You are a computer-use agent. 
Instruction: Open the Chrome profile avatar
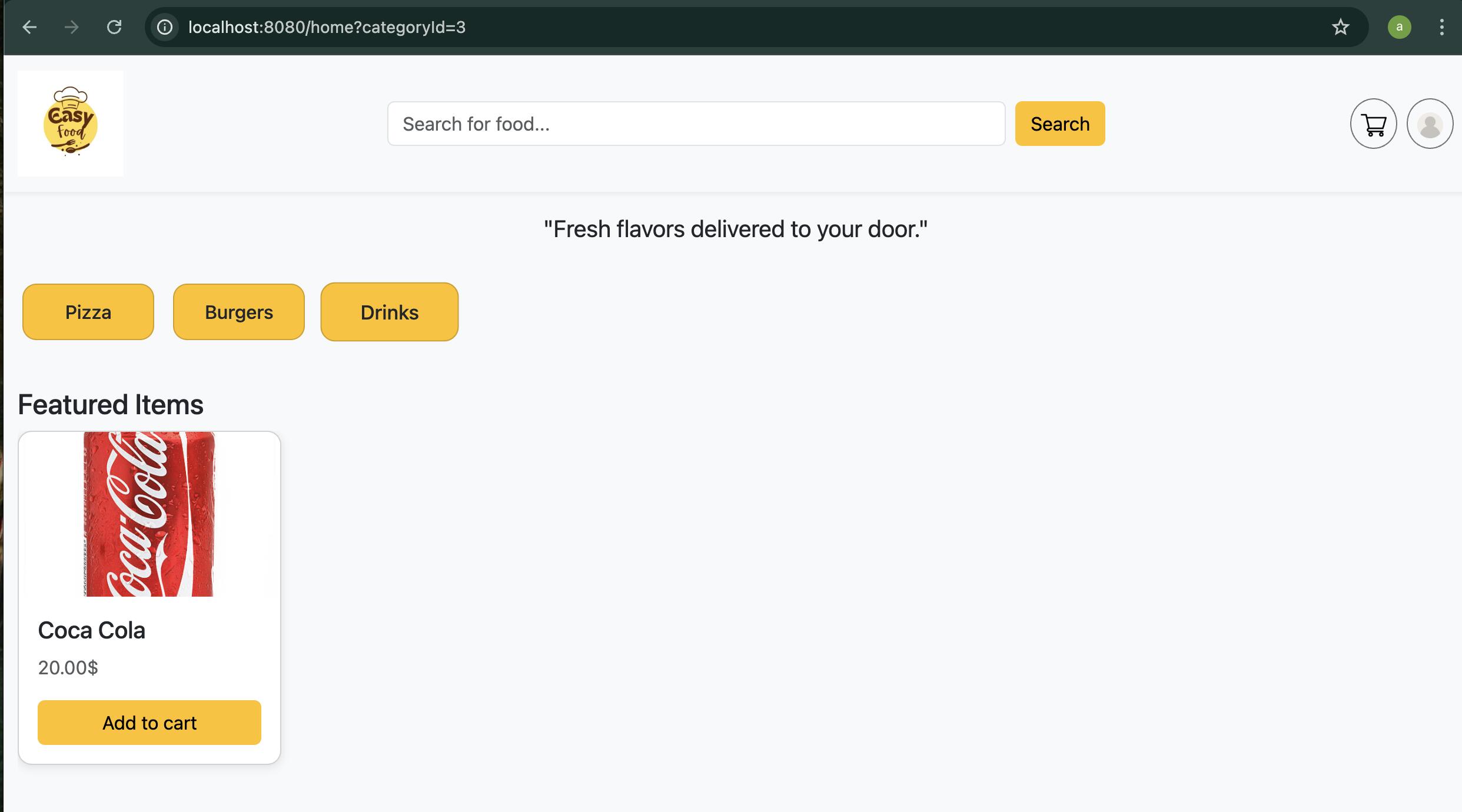click(x=1399, y=27)
